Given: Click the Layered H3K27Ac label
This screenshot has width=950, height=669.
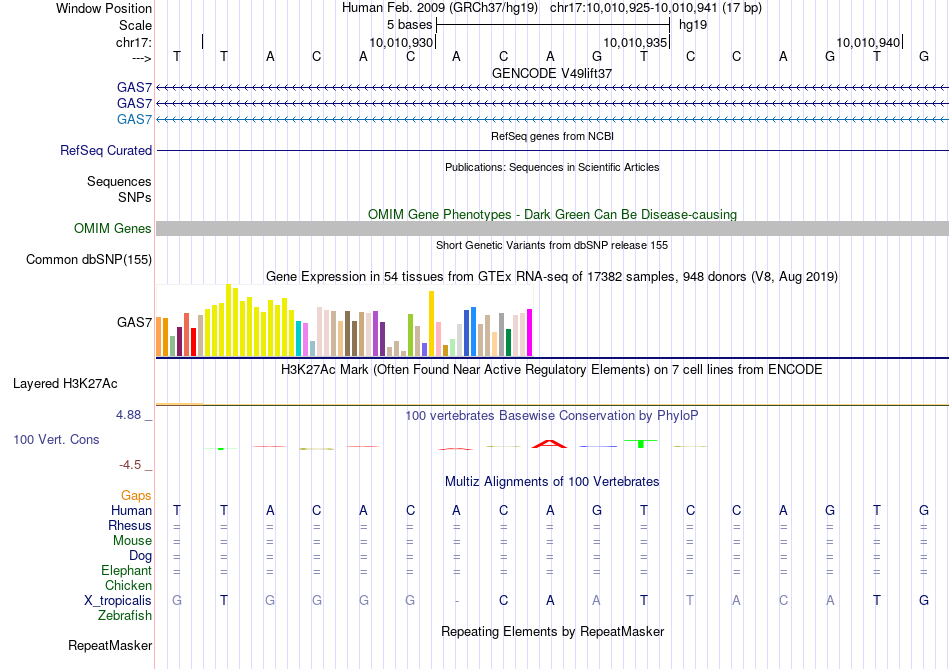Looking at the screenshot, I should click(x=65, y=384).
